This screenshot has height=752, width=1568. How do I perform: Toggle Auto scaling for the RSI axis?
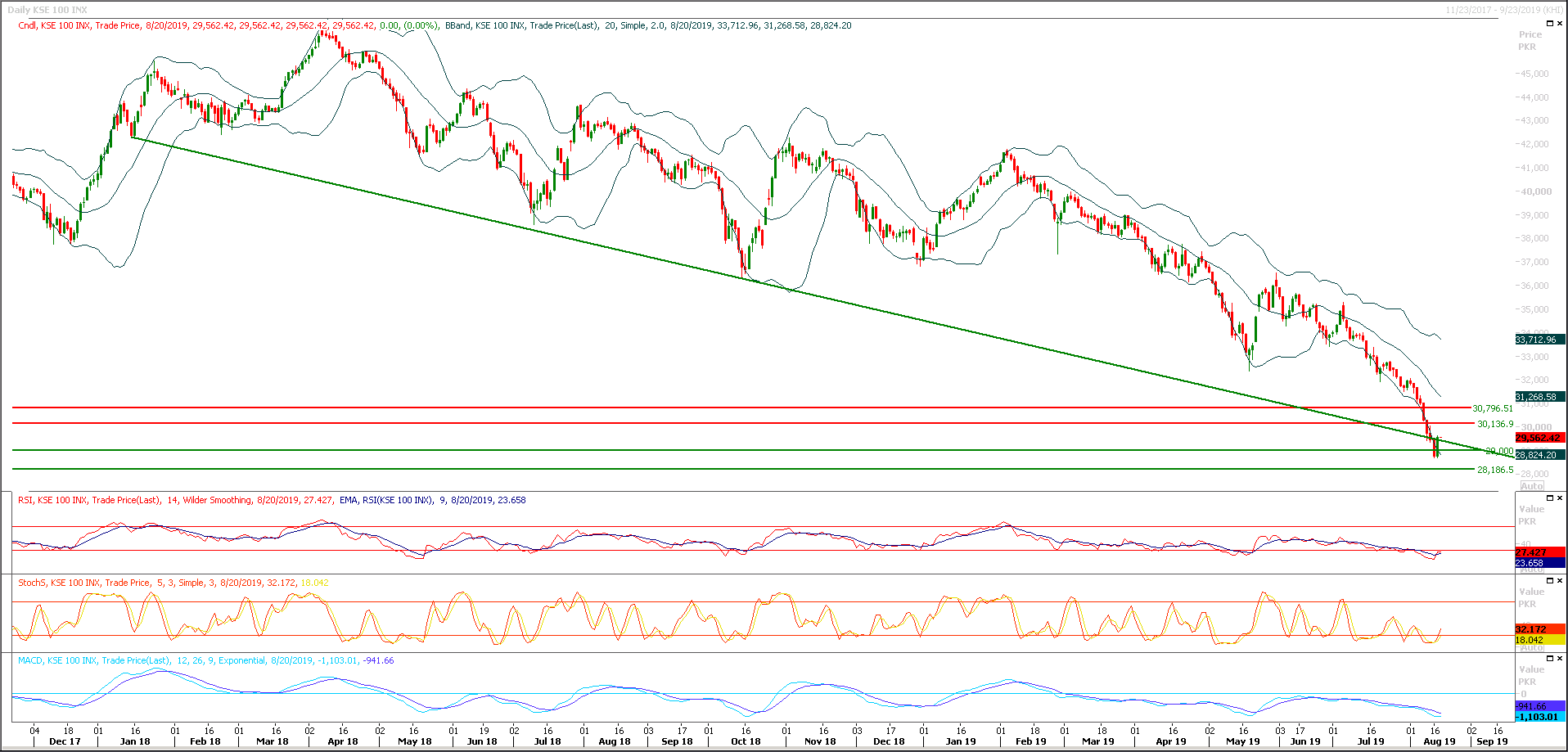tap(1532, 570)
